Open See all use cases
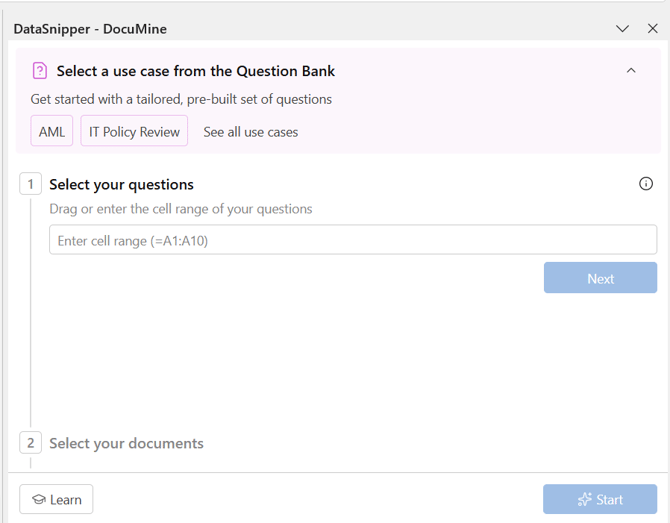 [251, 132]
